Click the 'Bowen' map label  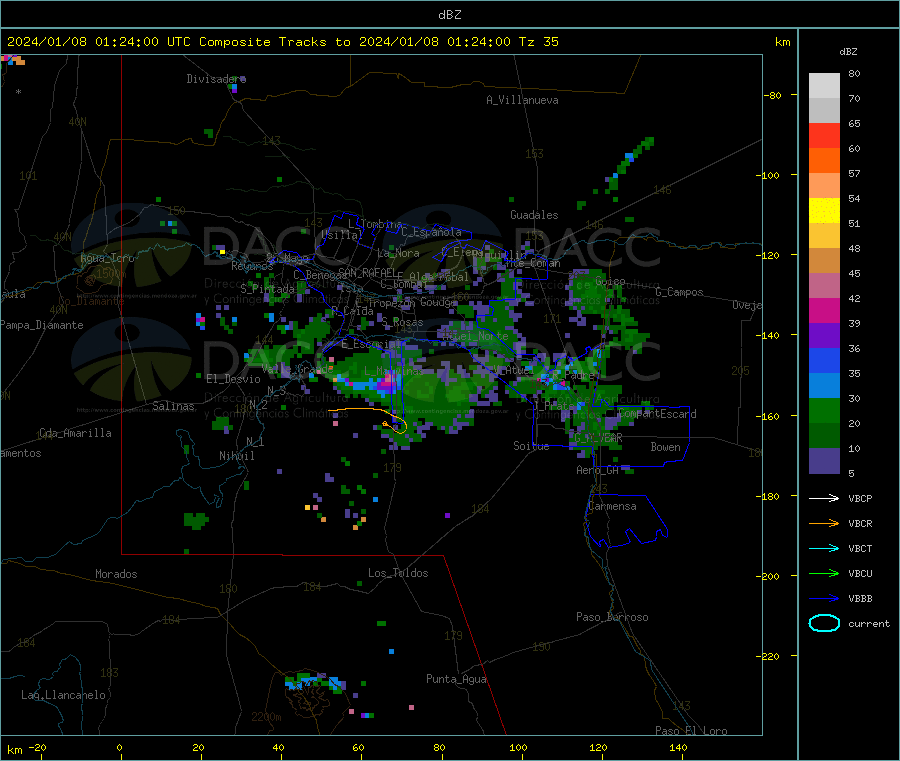point(665,447)
